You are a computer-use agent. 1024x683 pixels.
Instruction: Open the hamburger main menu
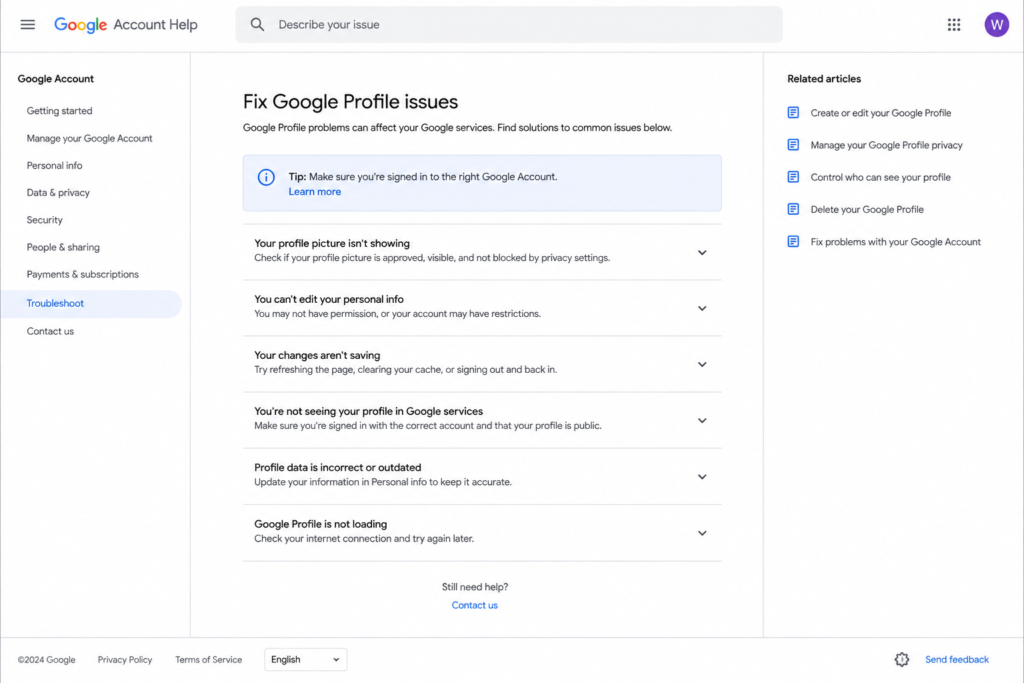pos(27,25)
